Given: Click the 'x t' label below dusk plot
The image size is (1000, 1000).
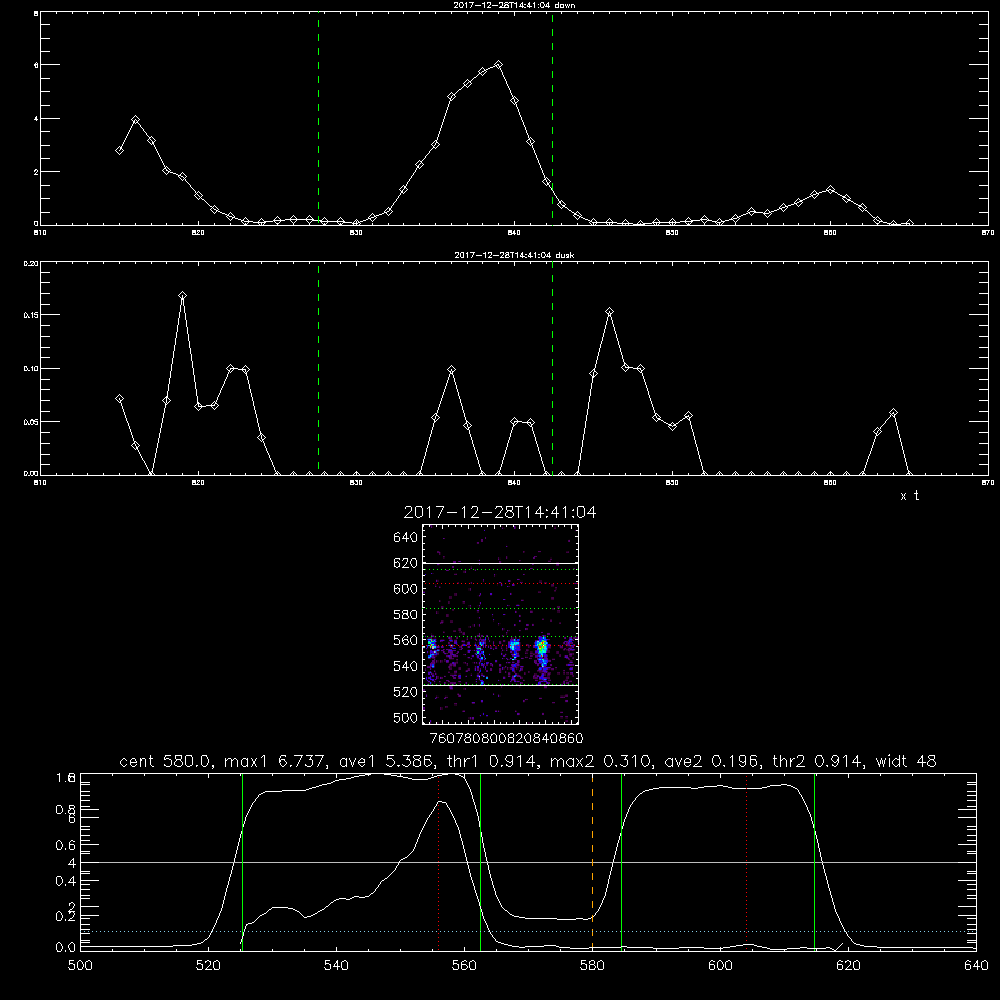Looking at the screenshot, I should (909, 496).
